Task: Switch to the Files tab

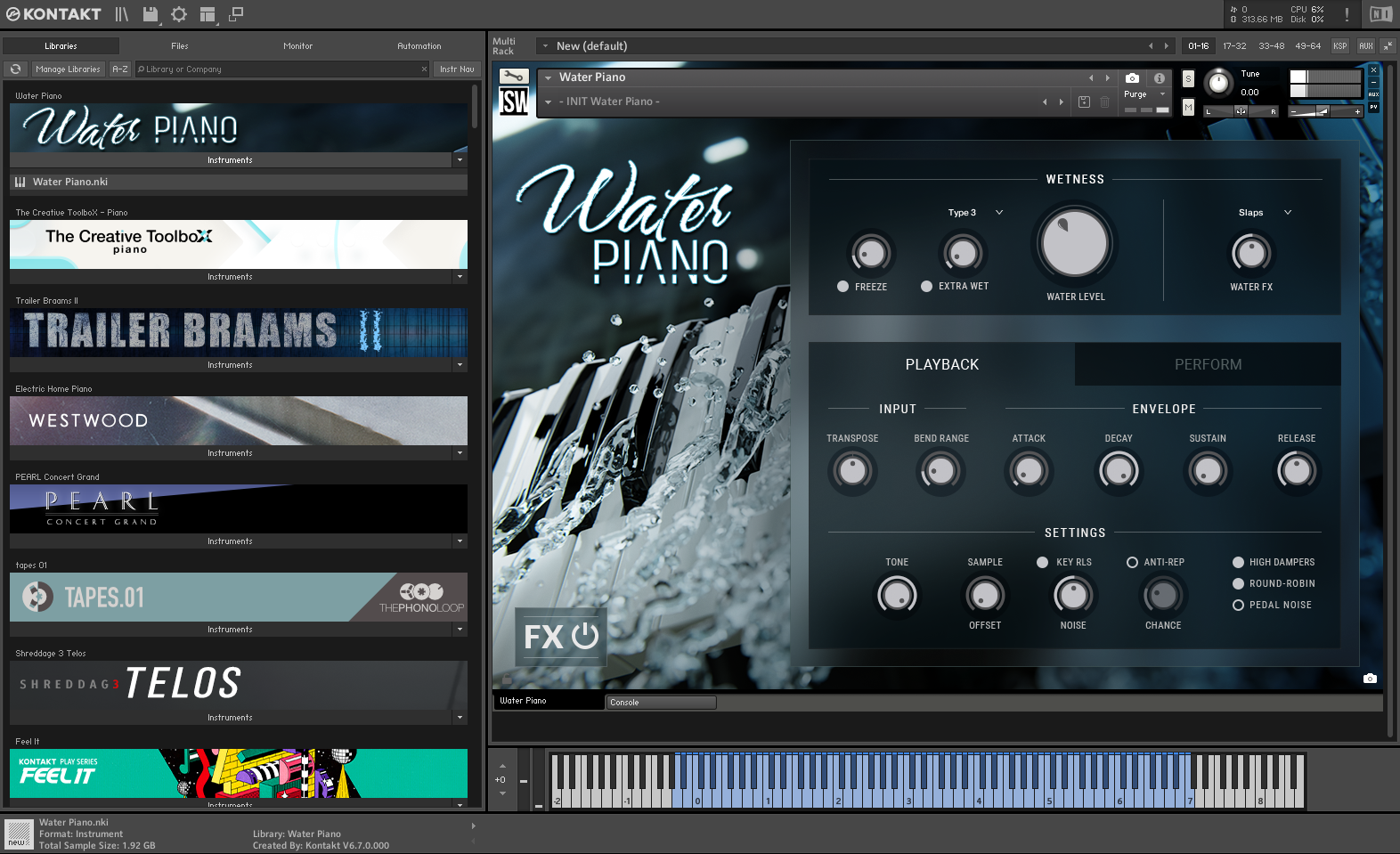Action: tap(180, 45)
